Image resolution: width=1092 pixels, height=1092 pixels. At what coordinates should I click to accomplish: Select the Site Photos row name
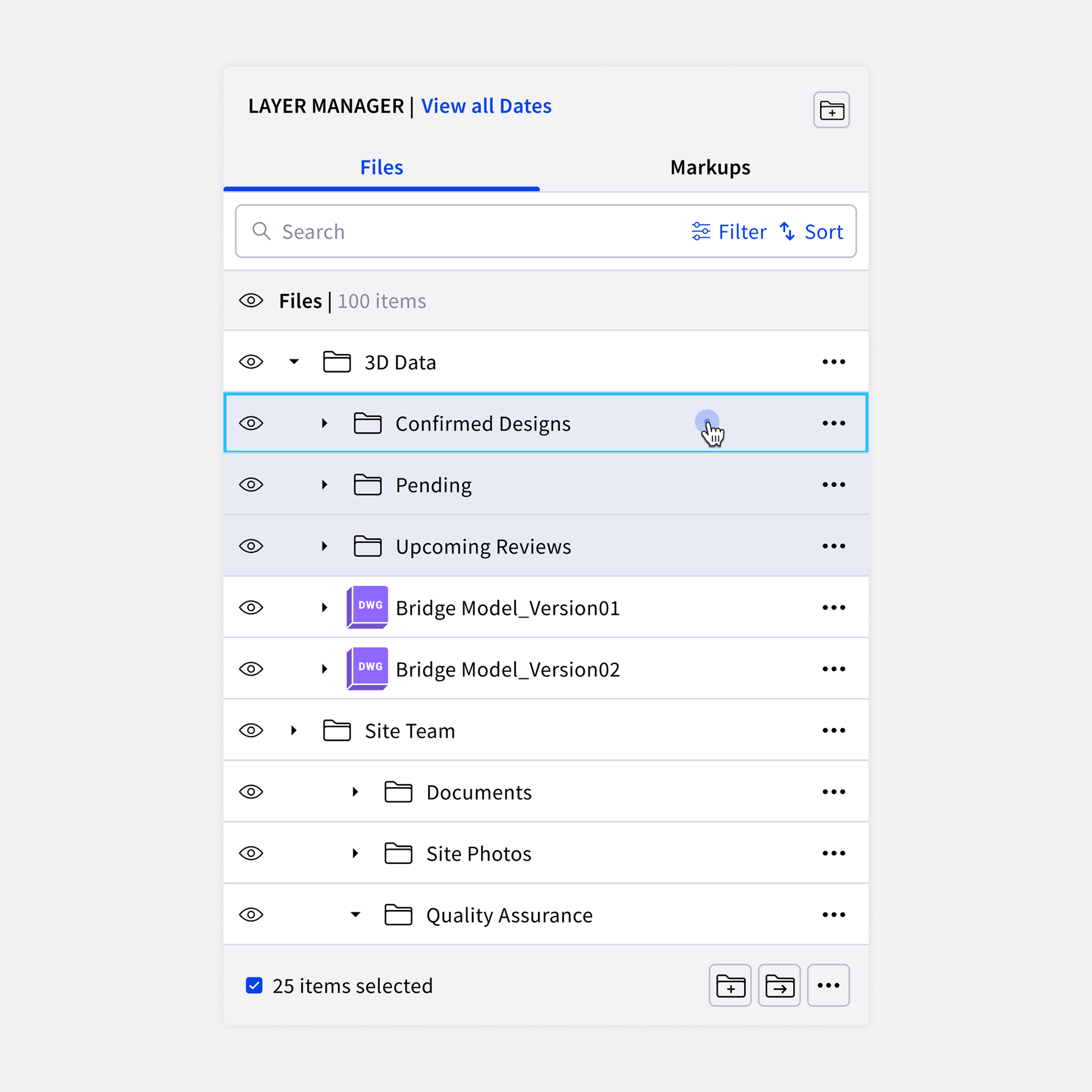(x=479, y=854)
